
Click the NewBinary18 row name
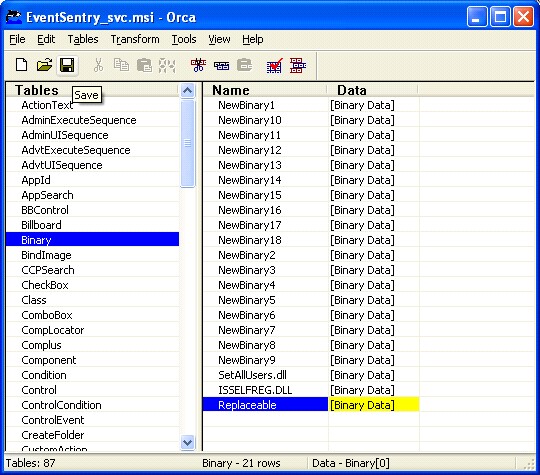(250, 240)
